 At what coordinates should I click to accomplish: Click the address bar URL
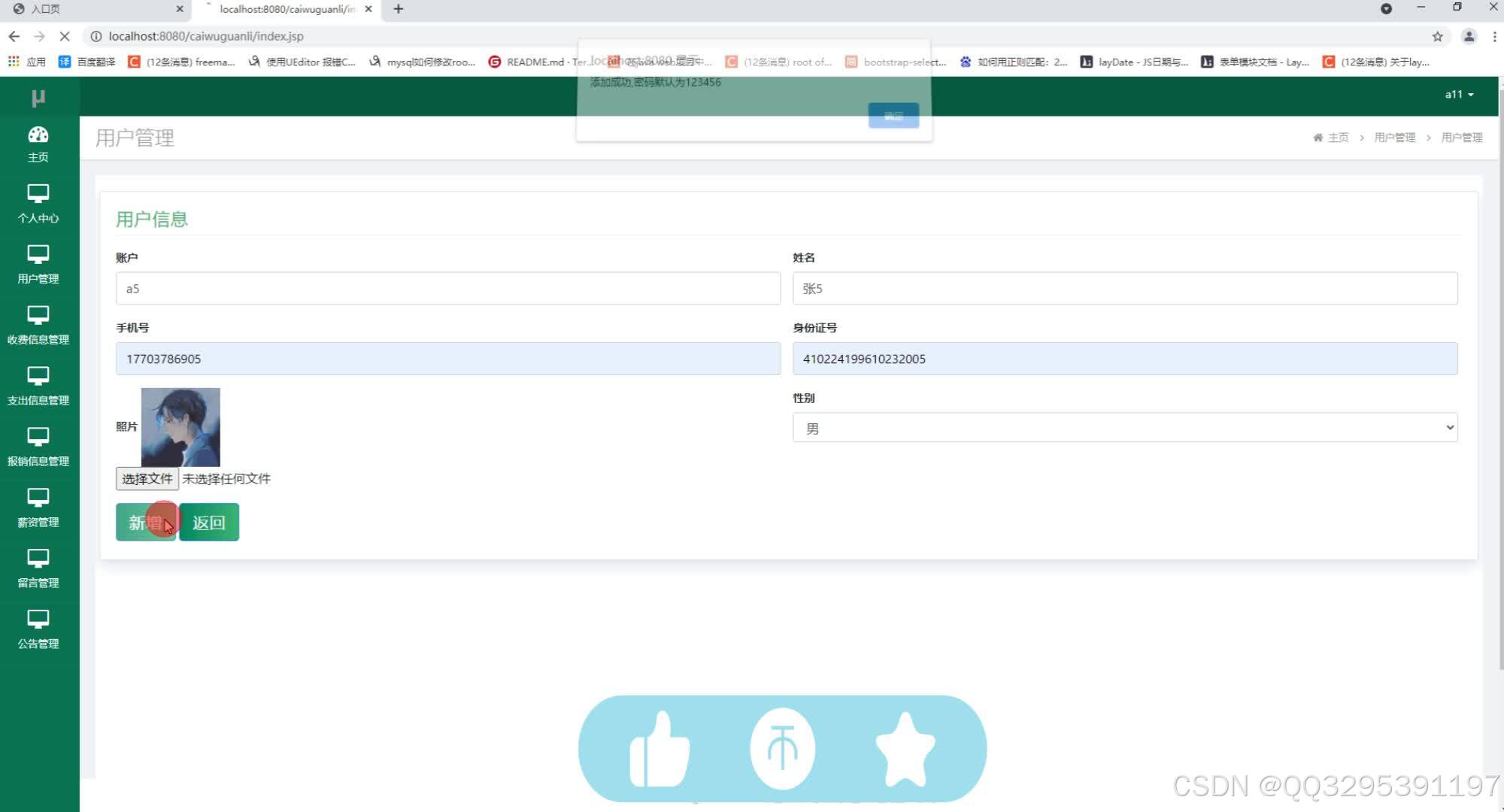click(x=206, y=36)
